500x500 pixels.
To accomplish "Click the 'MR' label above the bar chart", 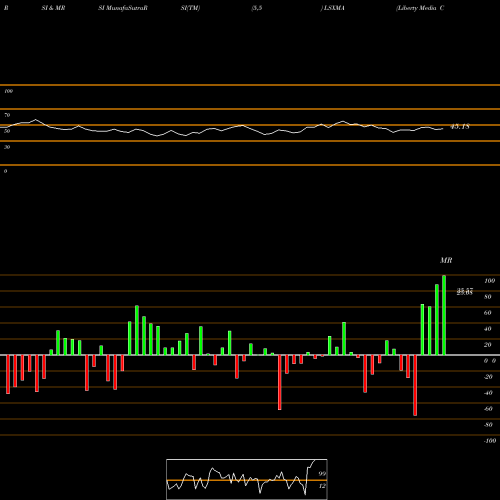I will coord(446,260).
